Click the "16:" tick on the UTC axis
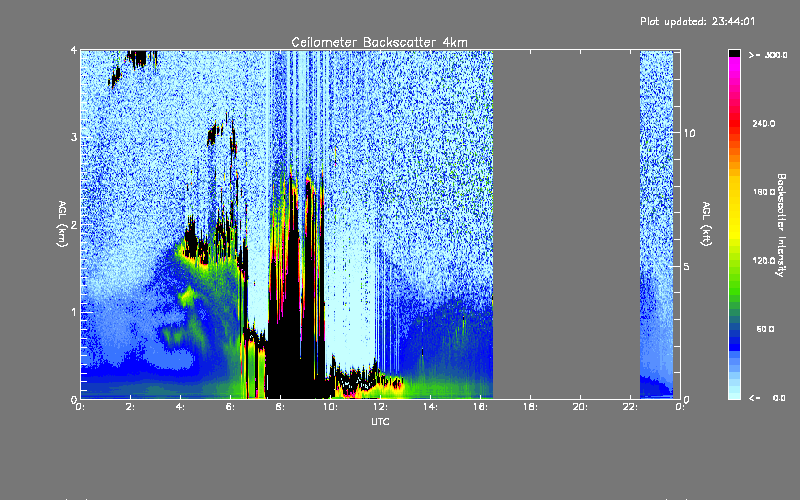 click(480, 407)
